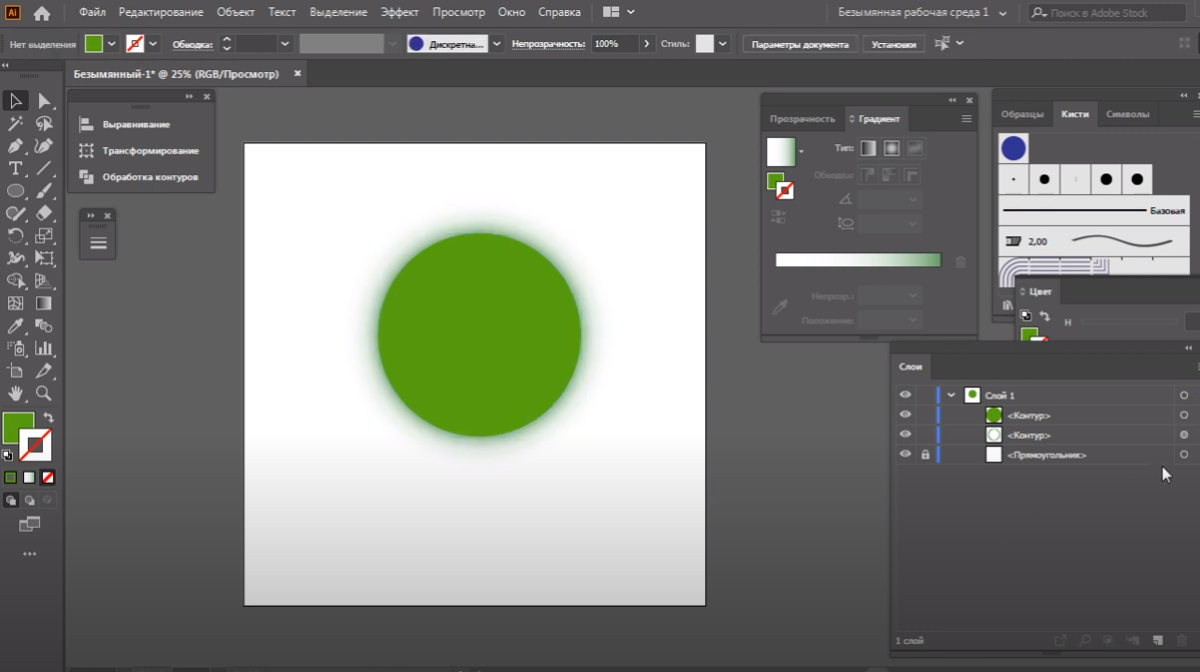Open the gradient preset dropdown arrow

(x=801, y=152)
